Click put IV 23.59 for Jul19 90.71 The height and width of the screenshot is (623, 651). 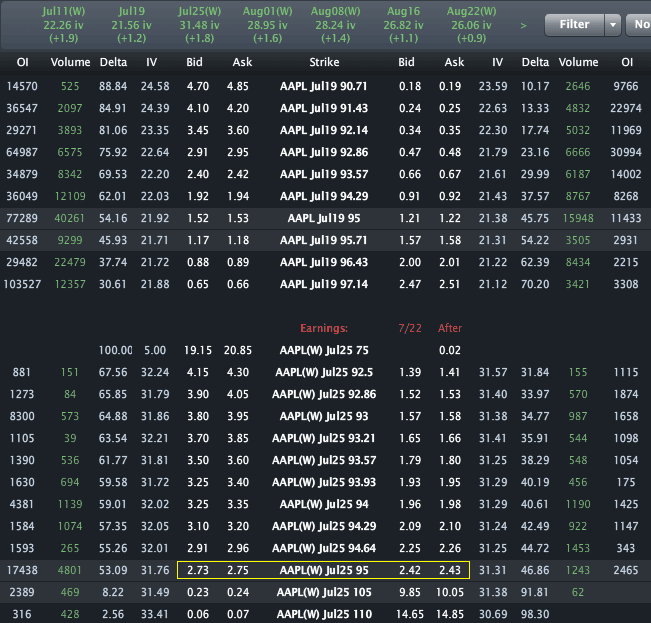pyautogui.click(x=493, y=86)
